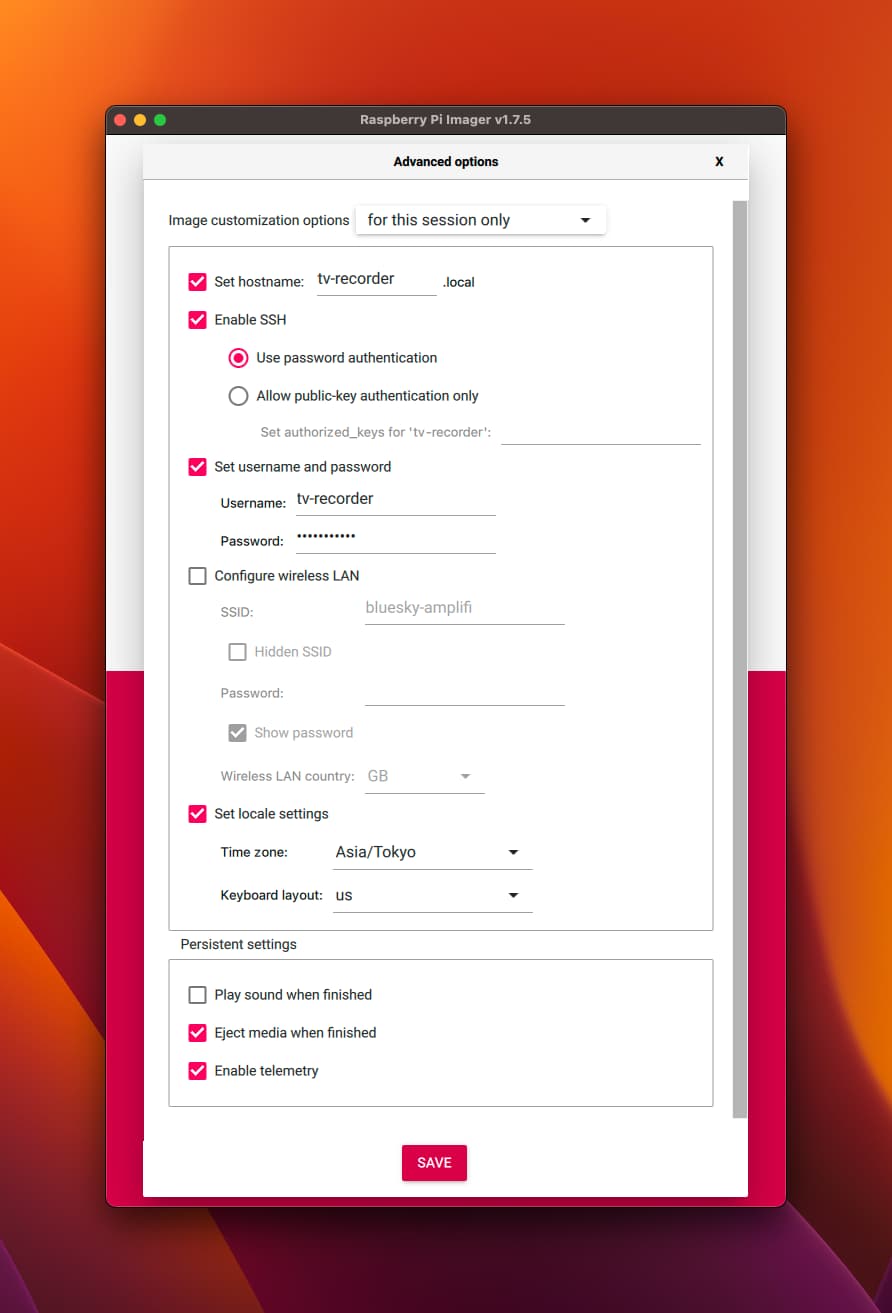Open the Keyboard layout dropdown
Screen dimensions: 892x1313
point(431,896)
